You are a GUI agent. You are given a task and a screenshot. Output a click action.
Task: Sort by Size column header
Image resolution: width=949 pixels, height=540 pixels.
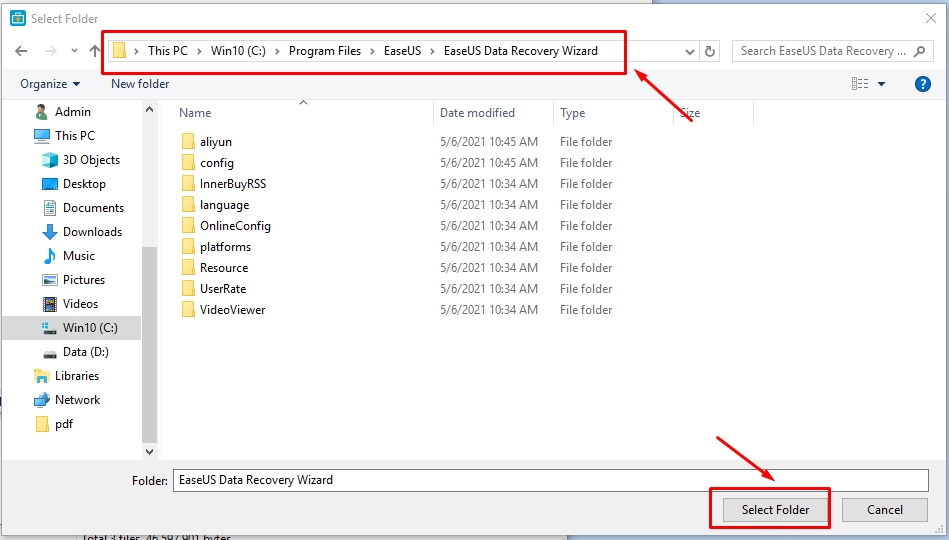point(690,113)
